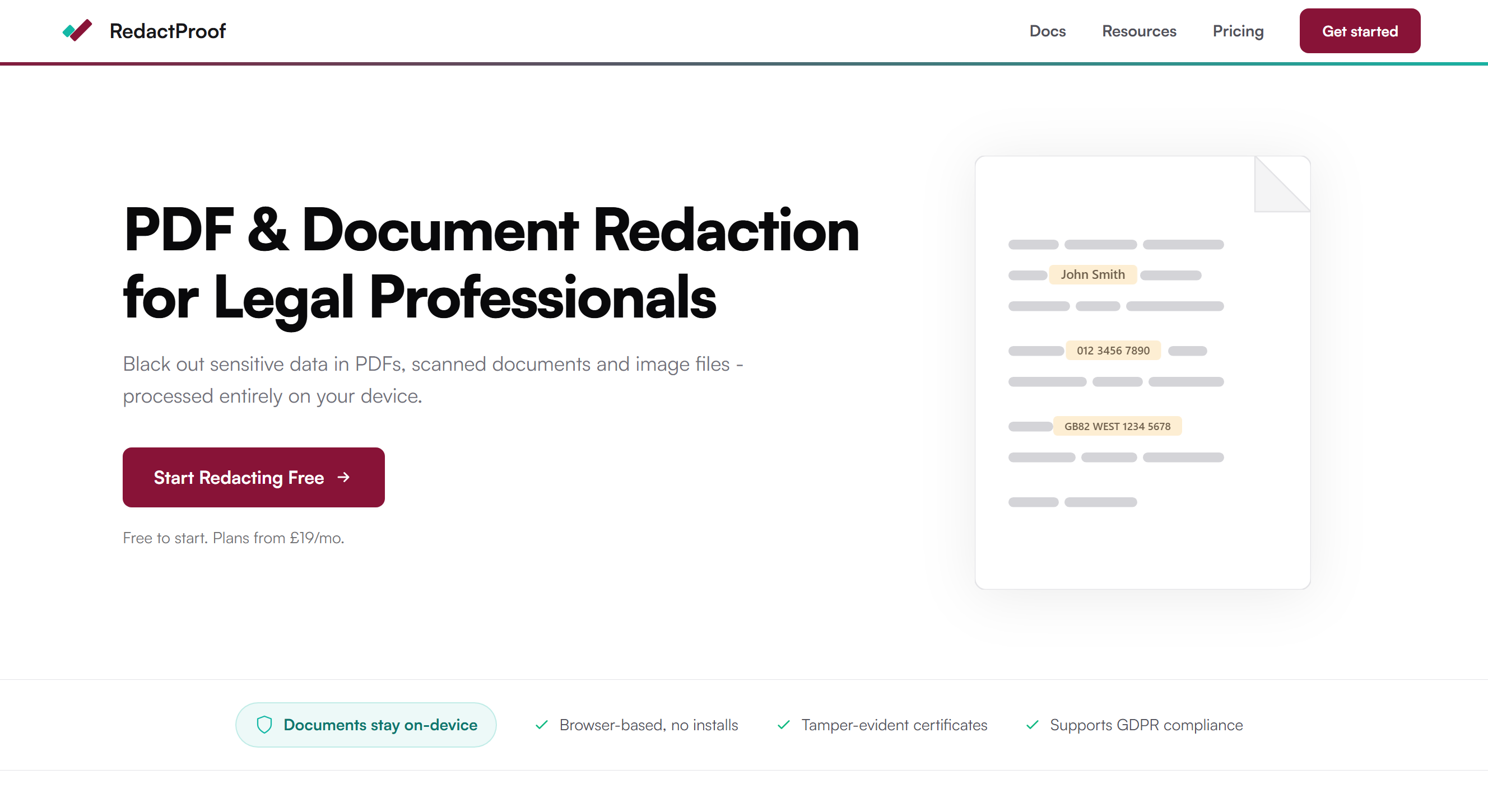Click checkmark beside Supports GDPR compliance

1032,725
